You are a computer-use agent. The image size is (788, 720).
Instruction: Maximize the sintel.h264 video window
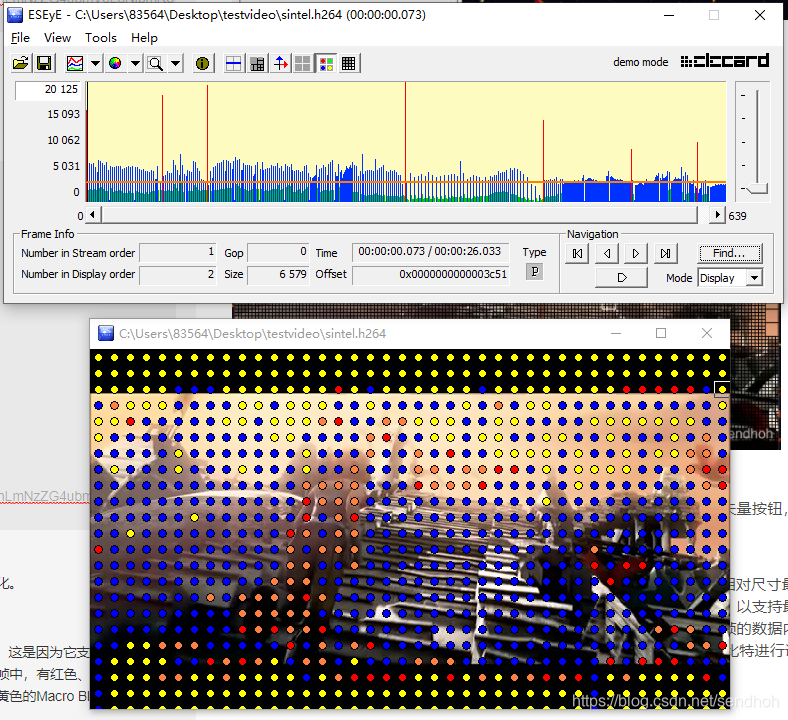661,333
